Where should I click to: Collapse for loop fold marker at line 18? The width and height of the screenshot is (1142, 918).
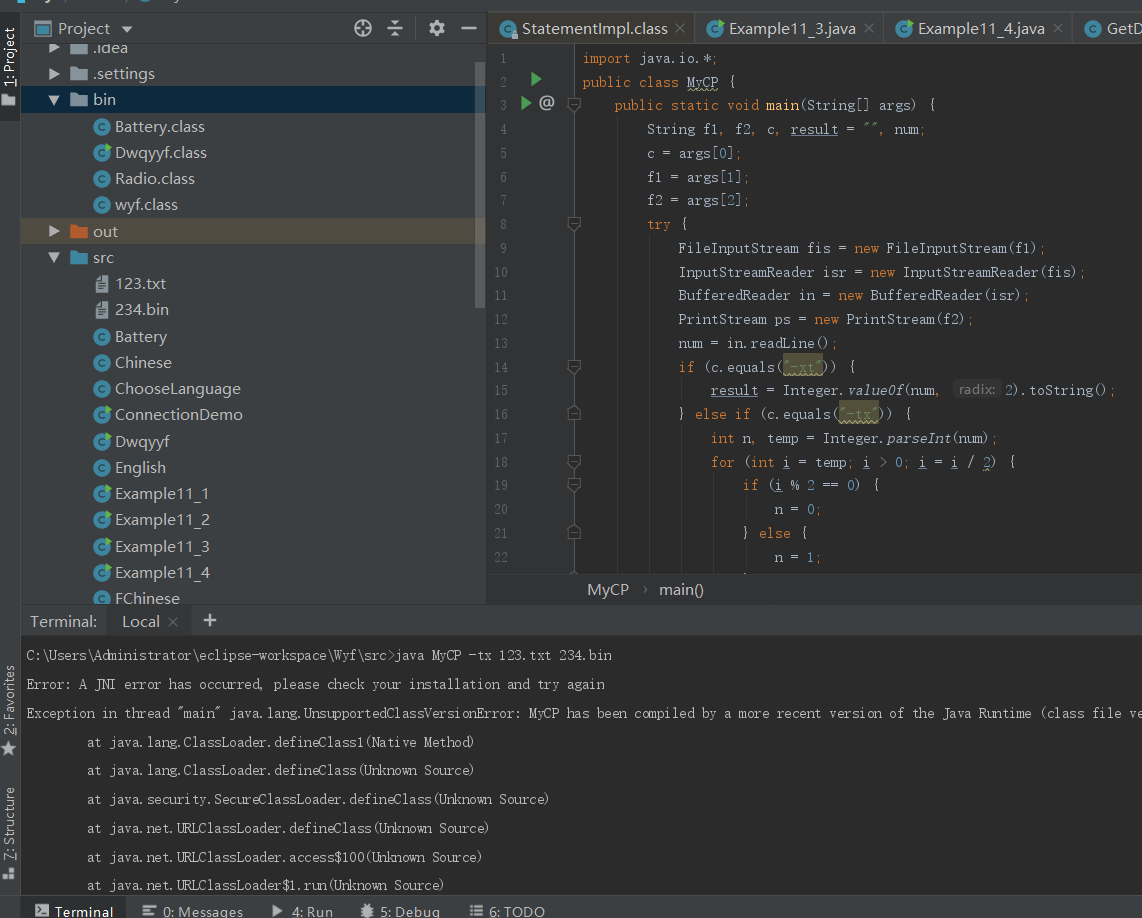[574, 461]
